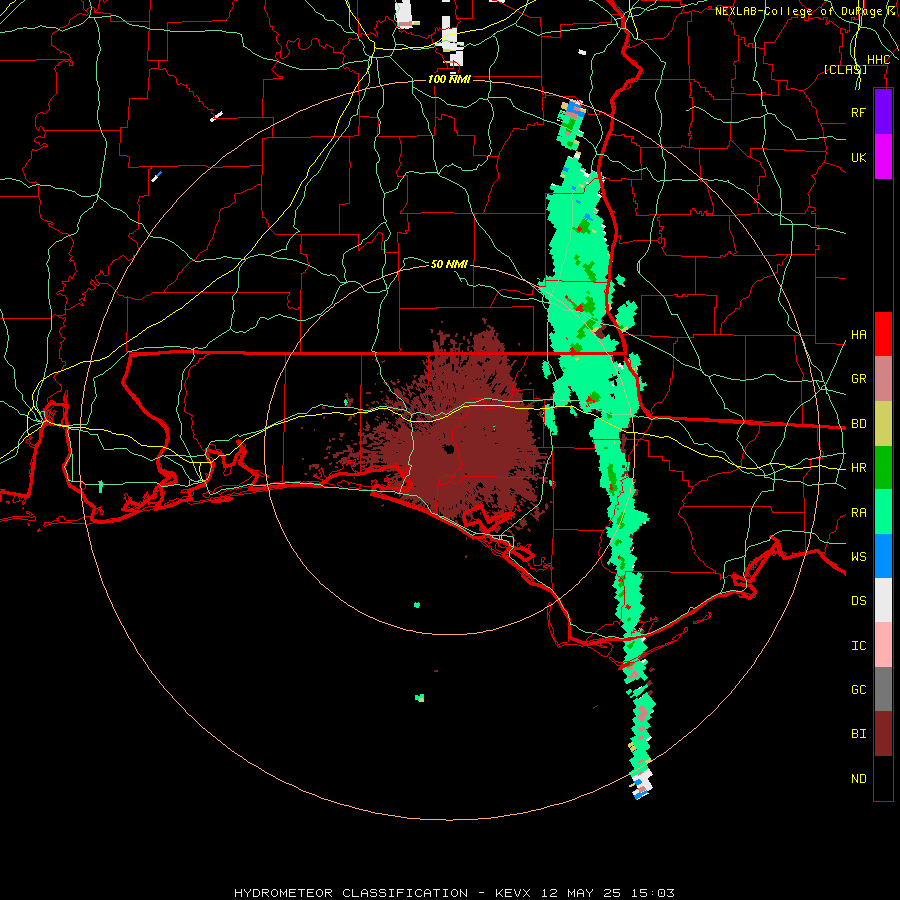This screenshot has width=900, height=900.
Task: Click the '50 NMI' range ring label
Action: coord(449,264)
